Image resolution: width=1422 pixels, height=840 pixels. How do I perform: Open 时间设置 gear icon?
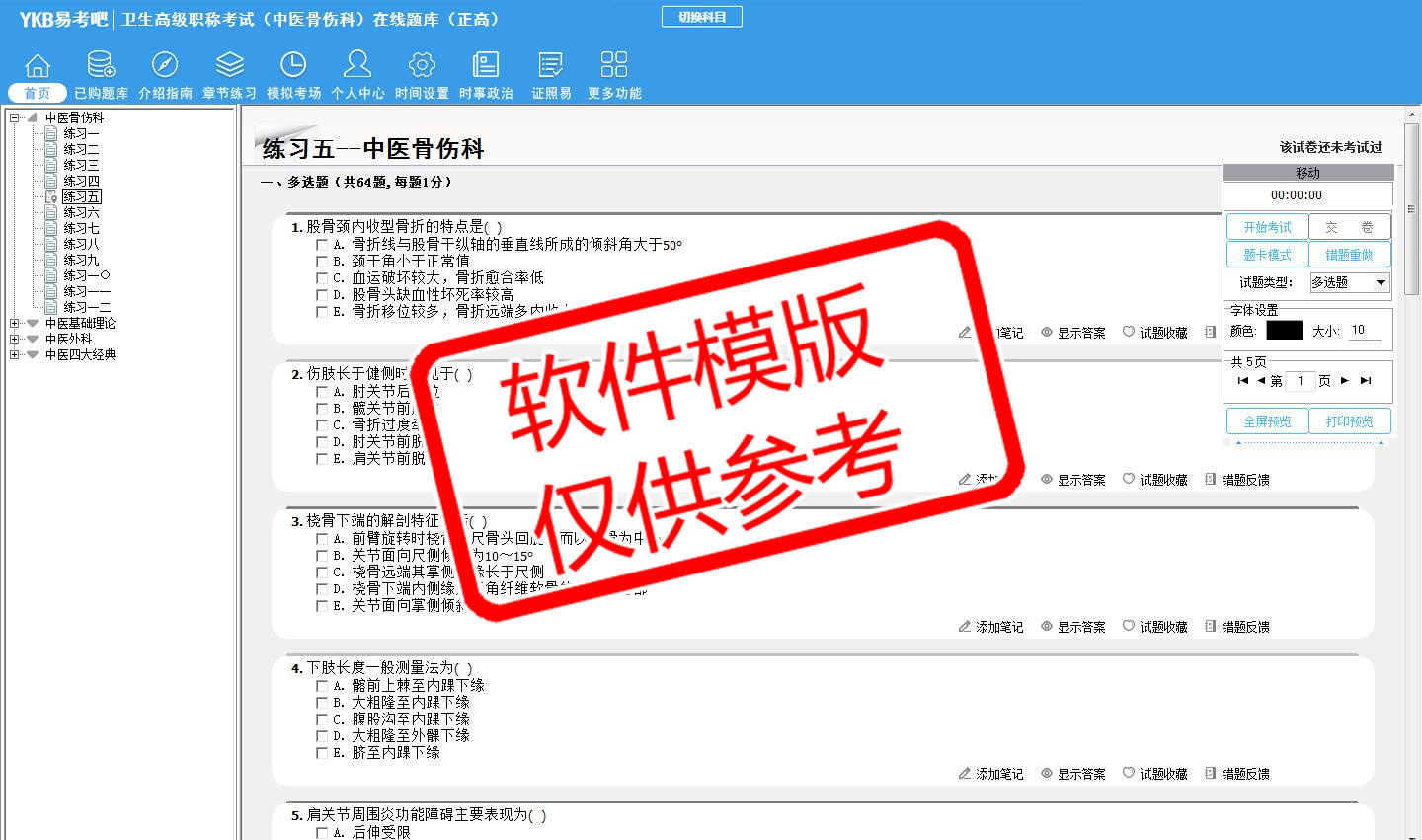[422, 65]
